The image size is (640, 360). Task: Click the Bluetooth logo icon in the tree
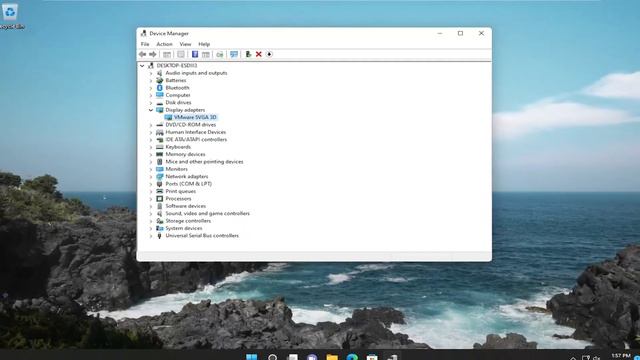160,88
